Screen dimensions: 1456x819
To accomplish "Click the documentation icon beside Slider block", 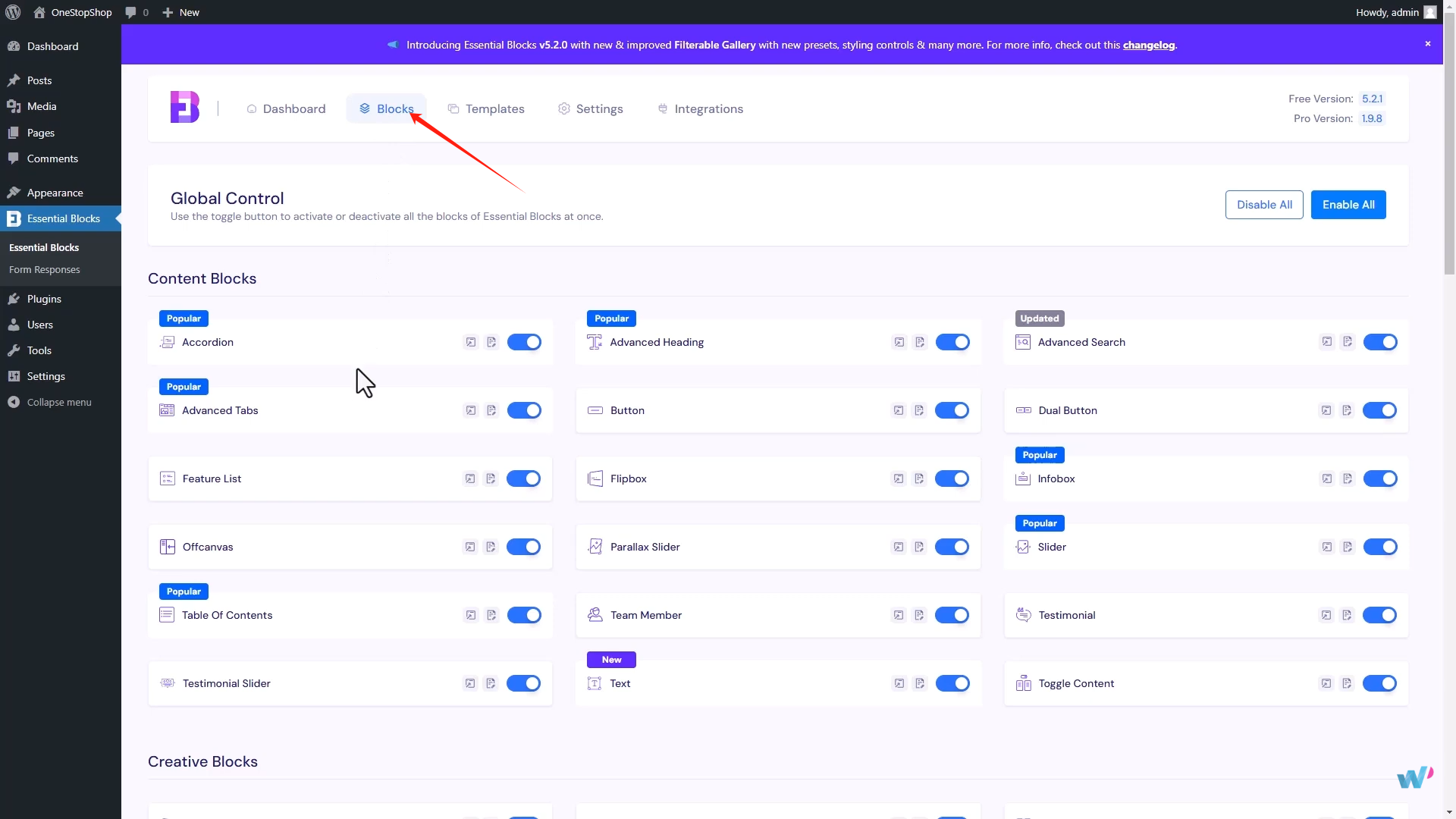I will tap(1348, 546).
